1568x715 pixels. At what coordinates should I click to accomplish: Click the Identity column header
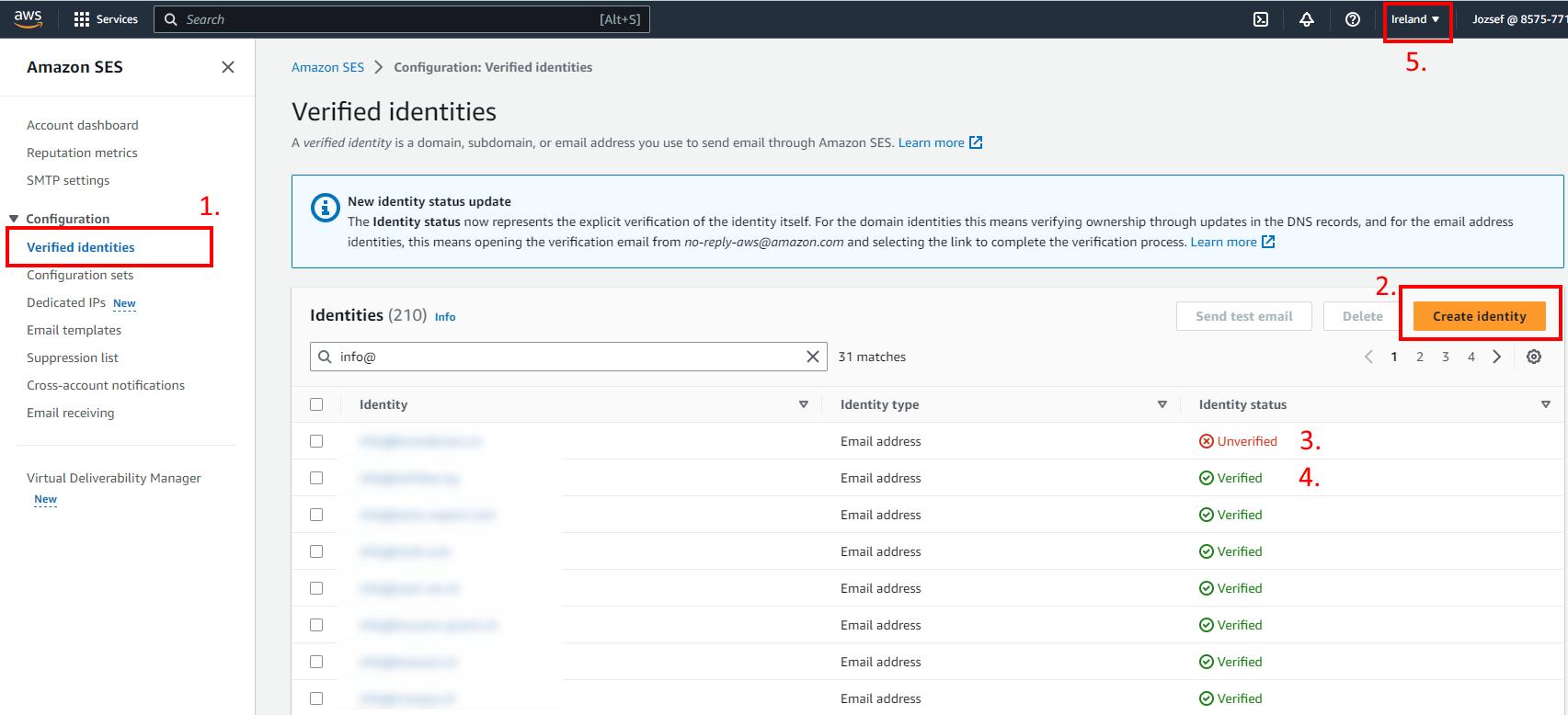[x=383, y=404]
